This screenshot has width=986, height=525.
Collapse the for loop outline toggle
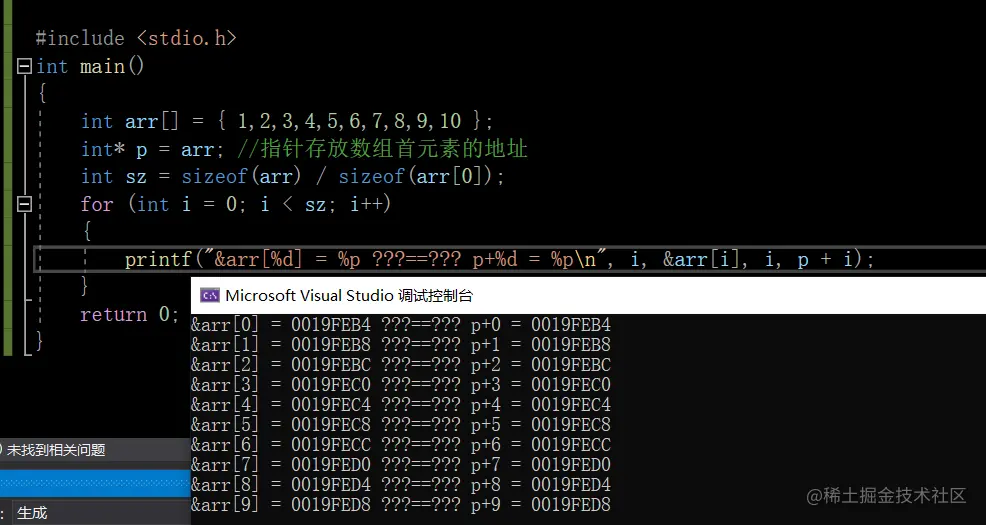click(x=25, y=204)
